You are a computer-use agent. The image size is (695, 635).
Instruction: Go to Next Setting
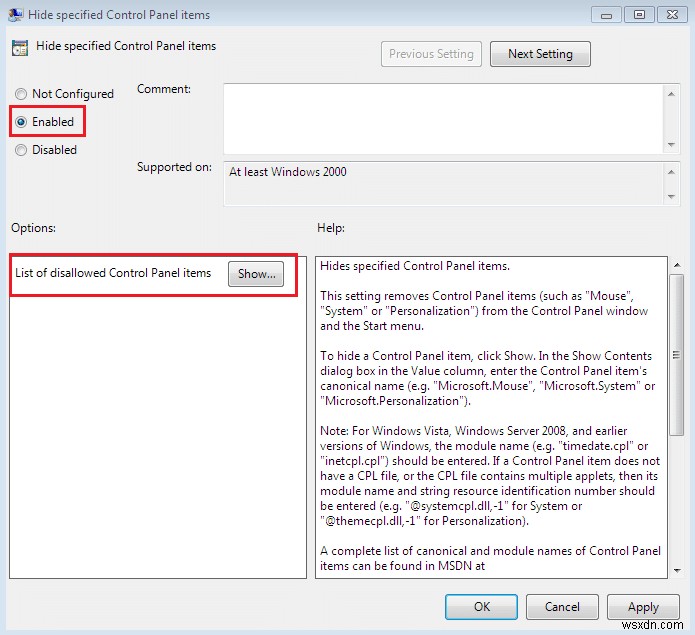pyautogui.click(x=540, y=54)
